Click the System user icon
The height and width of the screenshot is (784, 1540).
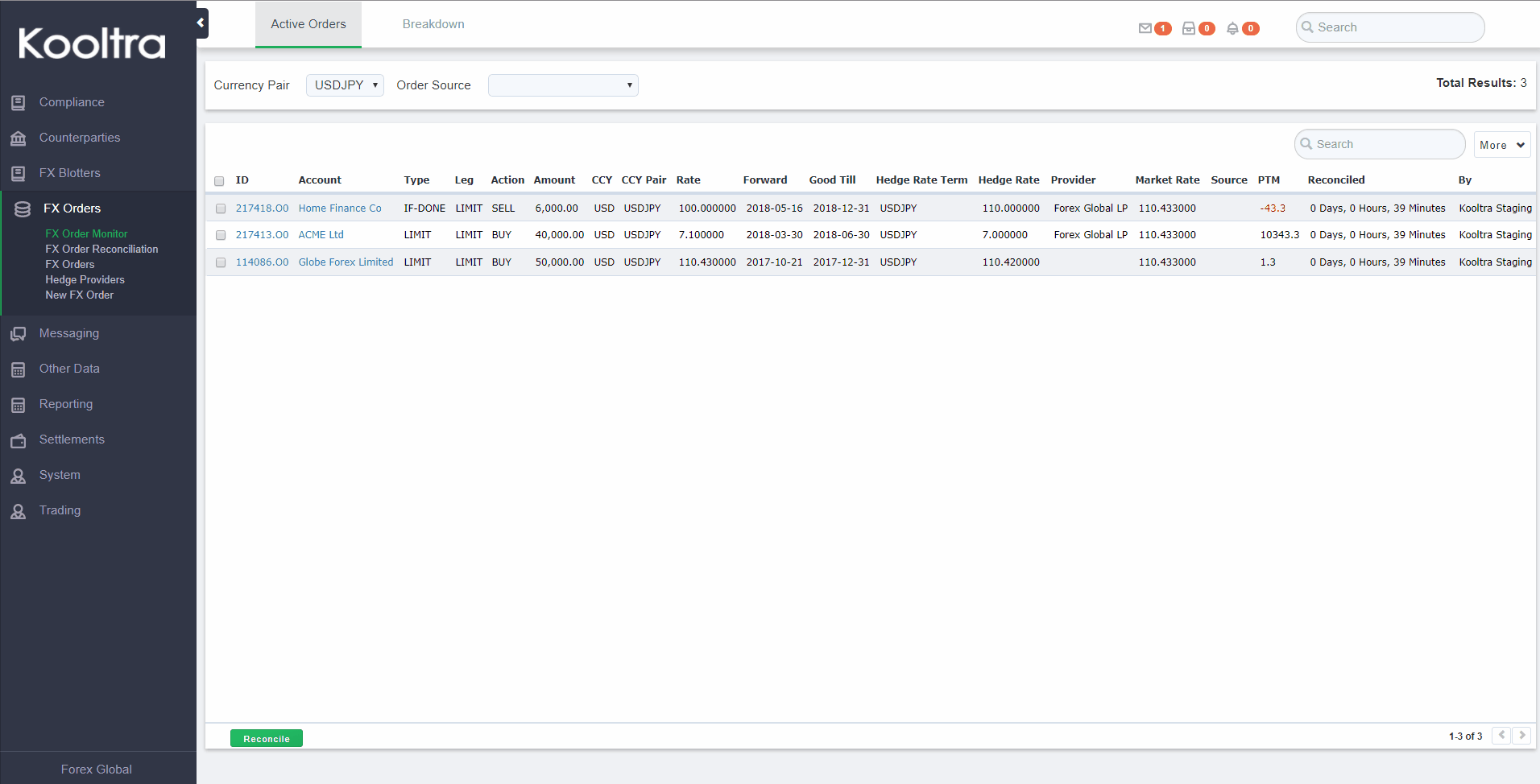point(19,476)
